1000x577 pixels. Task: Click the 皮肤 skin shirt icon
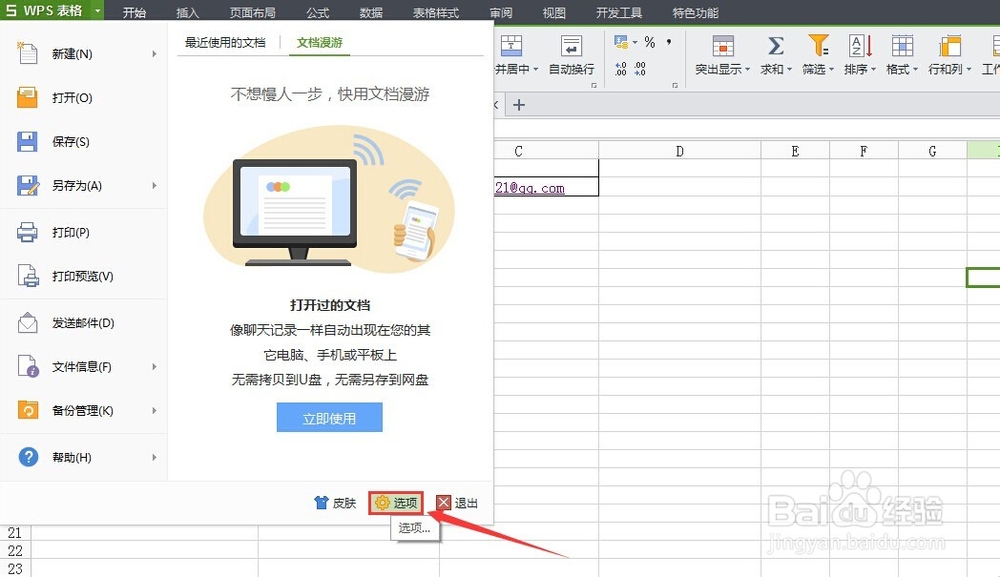point(321,502)
